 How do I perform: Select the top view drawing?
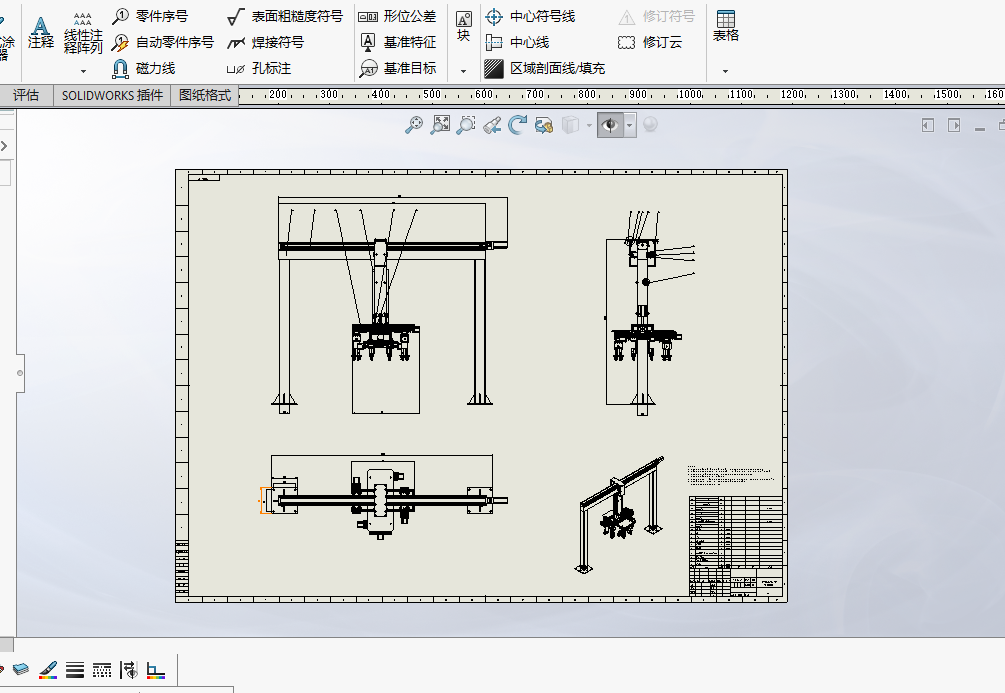385,497
